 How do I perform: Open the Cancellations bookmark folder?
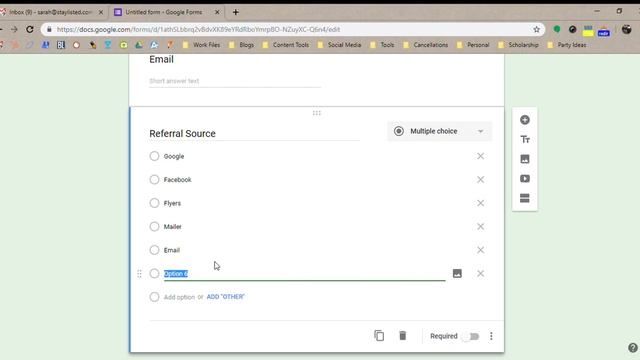[426, 45]
